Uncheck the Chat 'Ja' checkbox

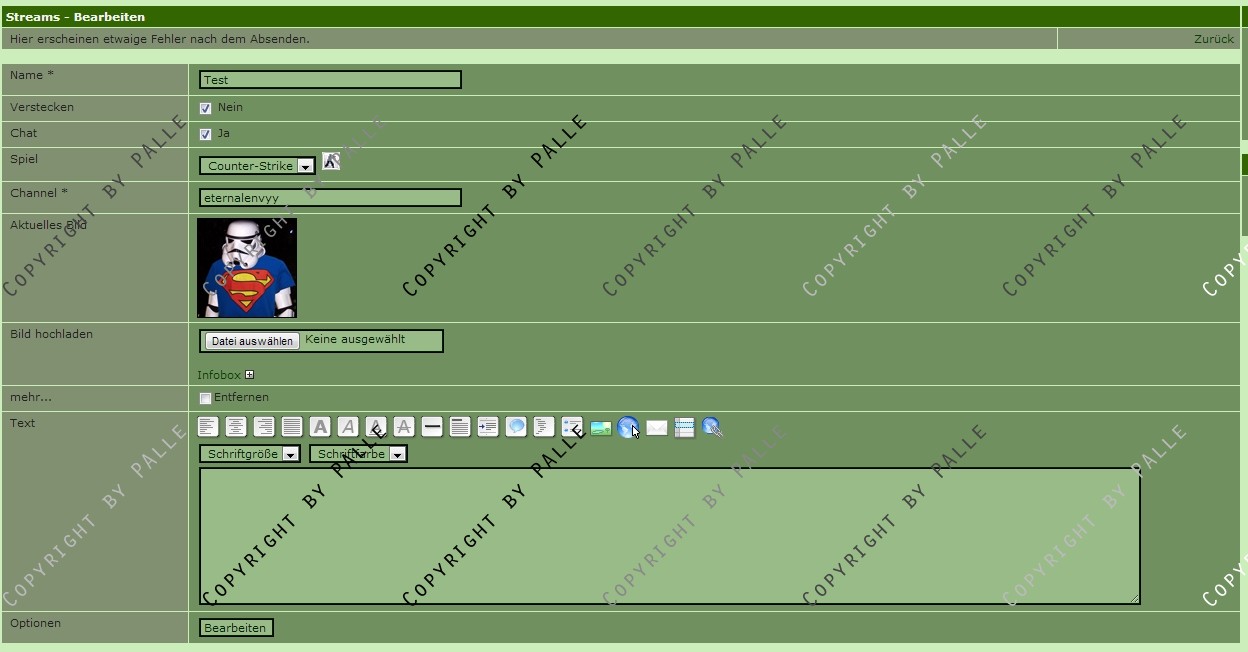(206, 134)
